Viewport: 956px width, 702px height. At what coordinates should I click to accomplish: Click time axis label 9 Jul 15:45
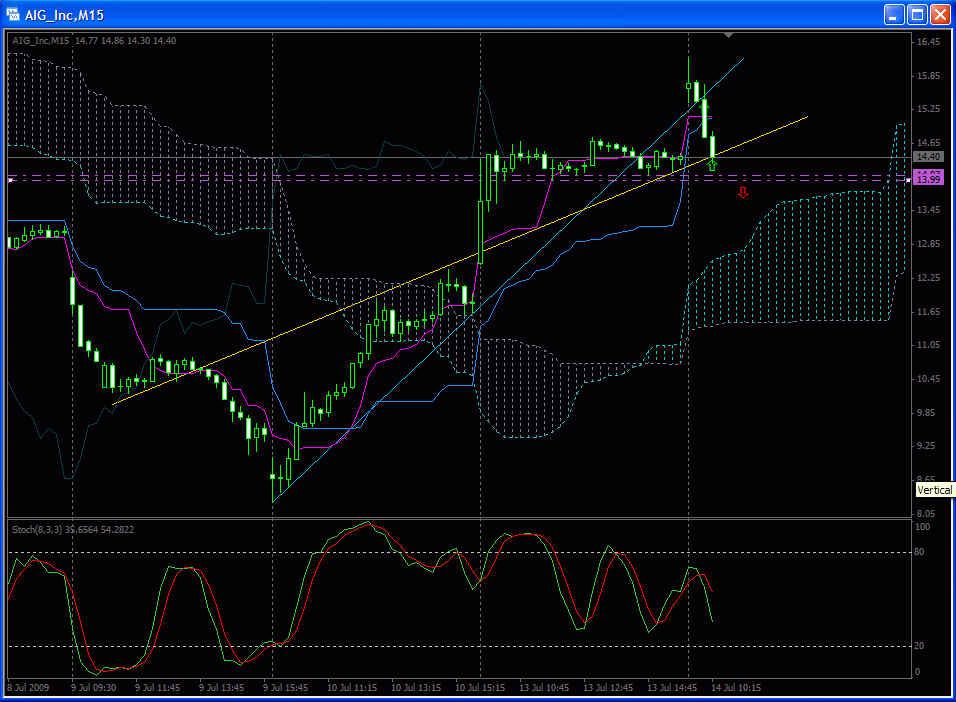[285, 688]
